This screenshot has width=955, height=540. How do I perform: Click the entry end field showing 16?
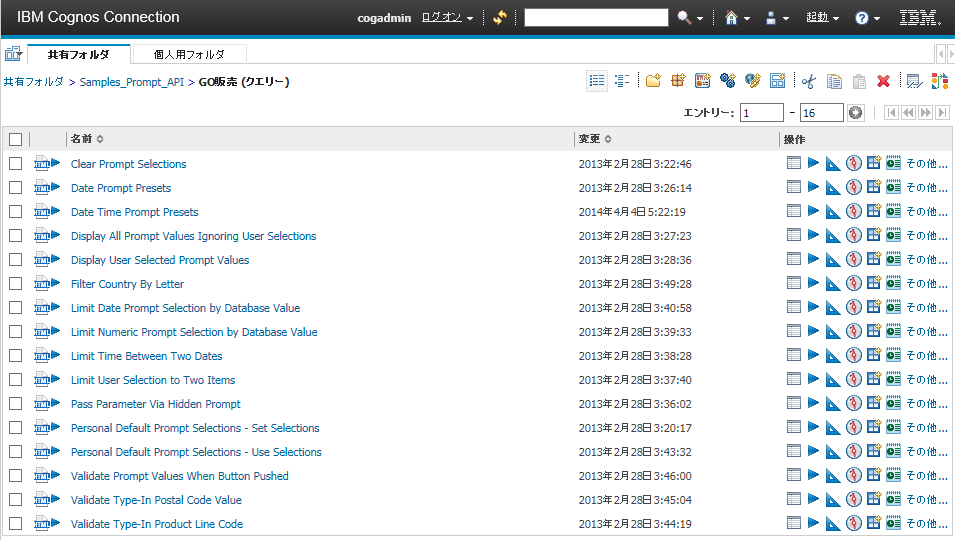pyautogui.click(x=822, y=113)
